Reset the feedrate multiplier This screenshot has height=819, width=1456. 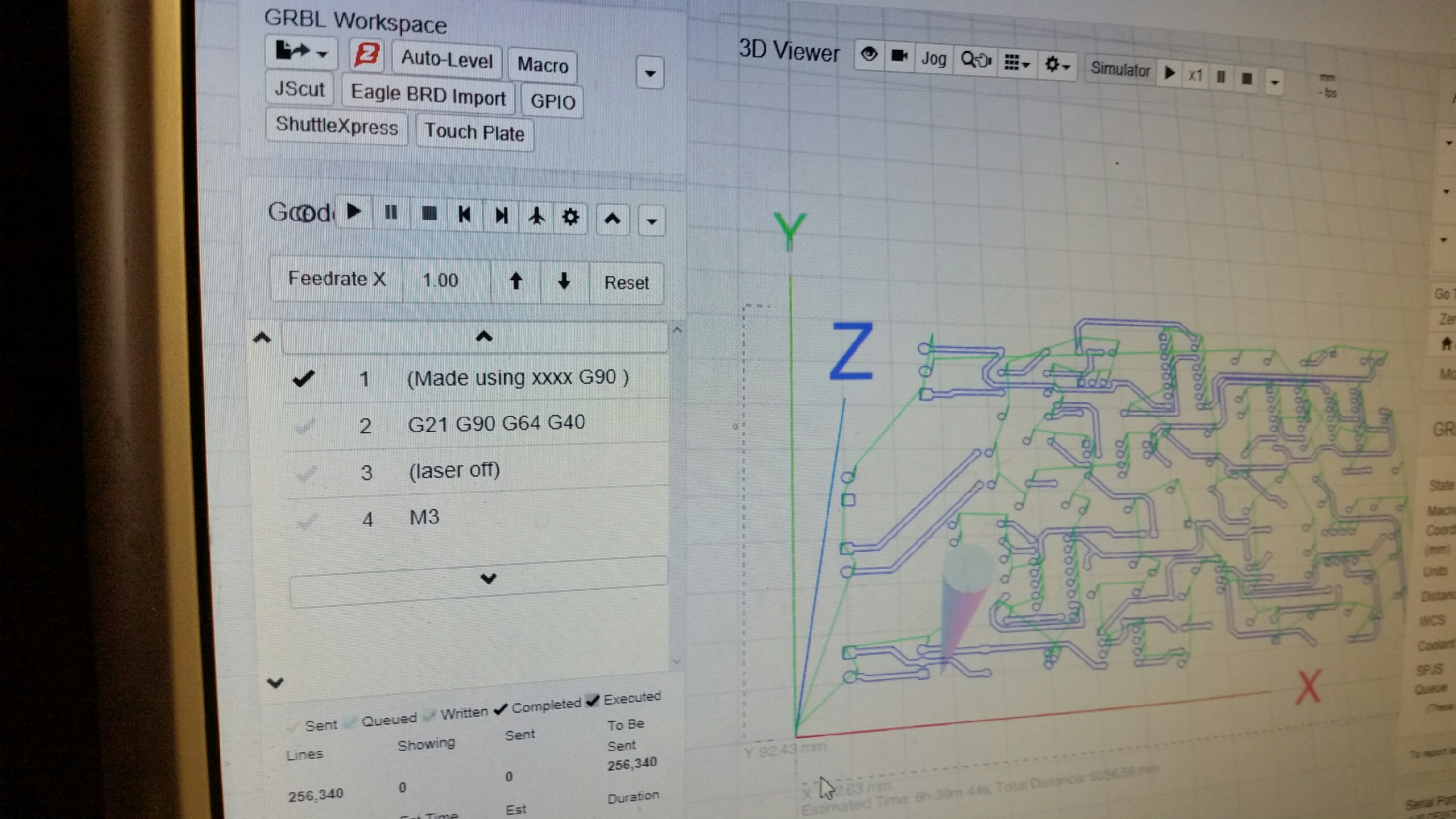pyautogui.click(x=626, y=283)
